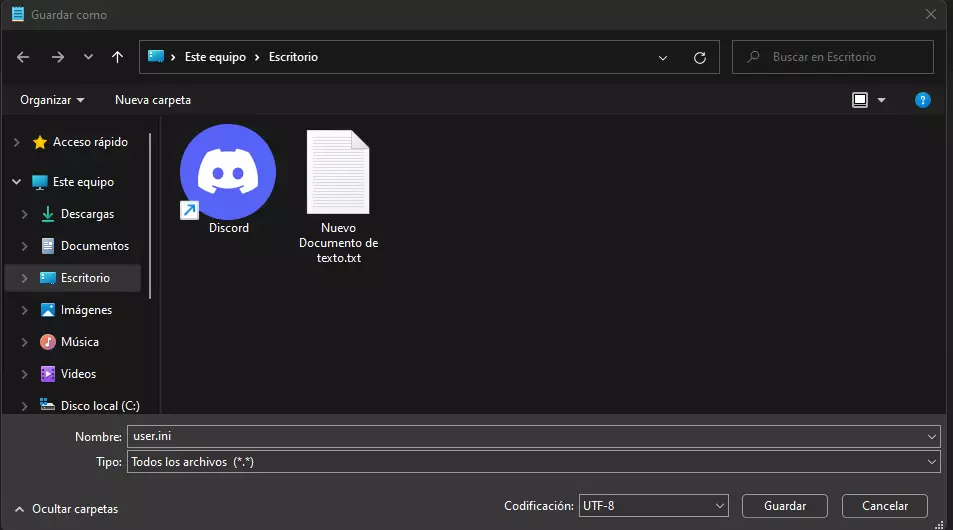Open the recent locations chevron
The width and height of the screenshot is (953, 530).
(x=88, y=57)
